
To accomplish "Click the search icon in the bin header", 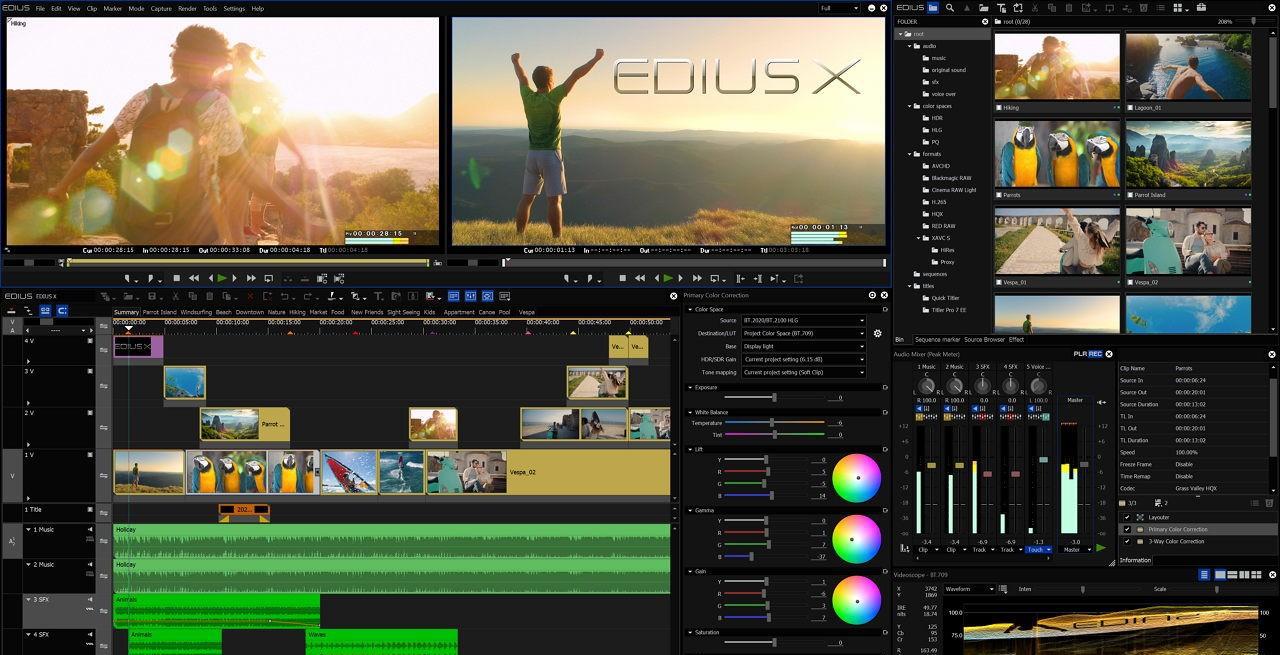I will coord(950,7).
